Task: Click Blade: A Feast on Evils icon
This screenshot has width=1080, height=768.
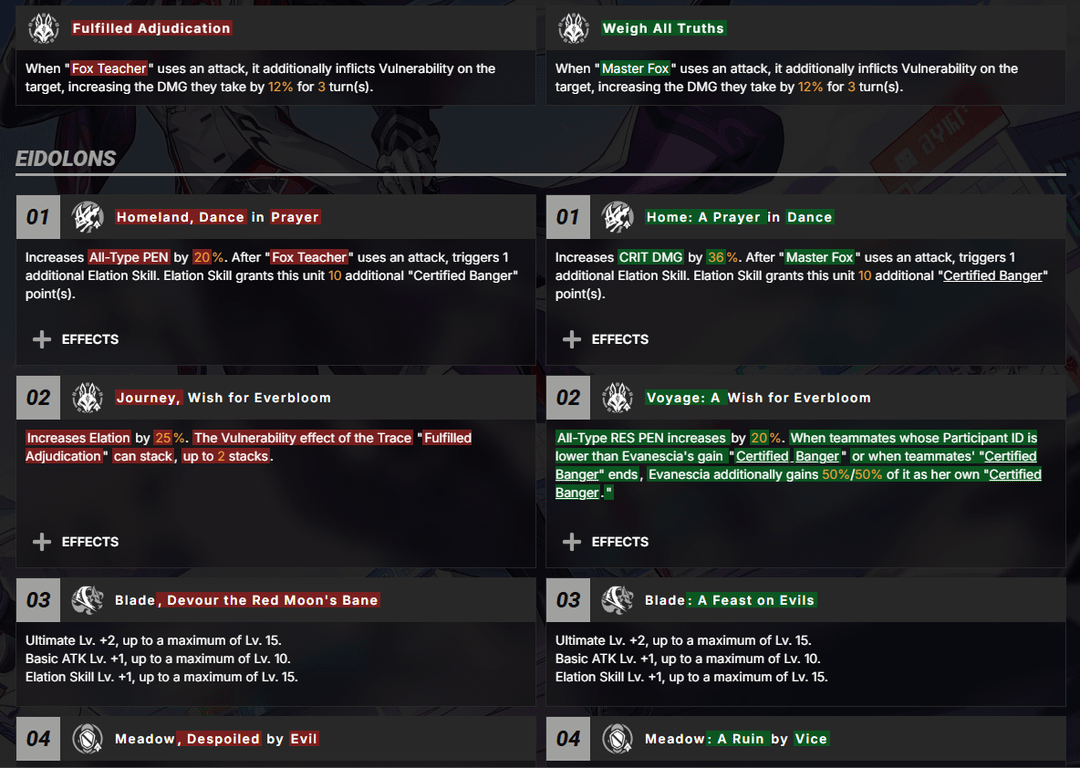Action: (x=617, y=600)
